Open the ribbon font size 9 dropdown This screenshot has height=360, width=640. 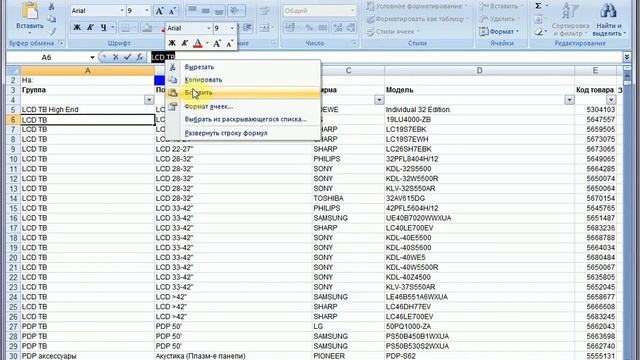pyautogui.click(x=147, y=11)
